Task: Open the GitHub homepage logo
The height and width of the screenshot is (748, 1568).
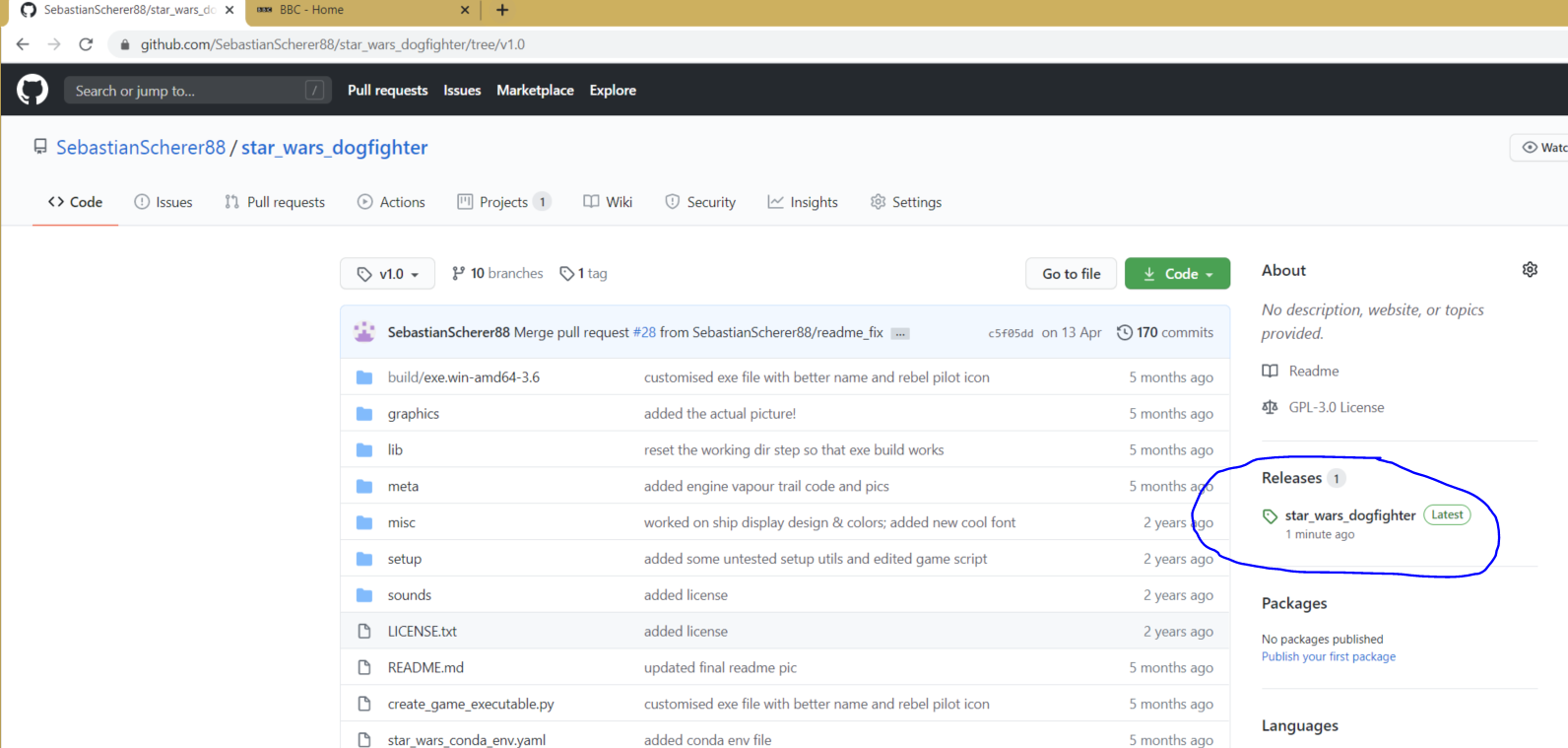Action: pos(33,90)
